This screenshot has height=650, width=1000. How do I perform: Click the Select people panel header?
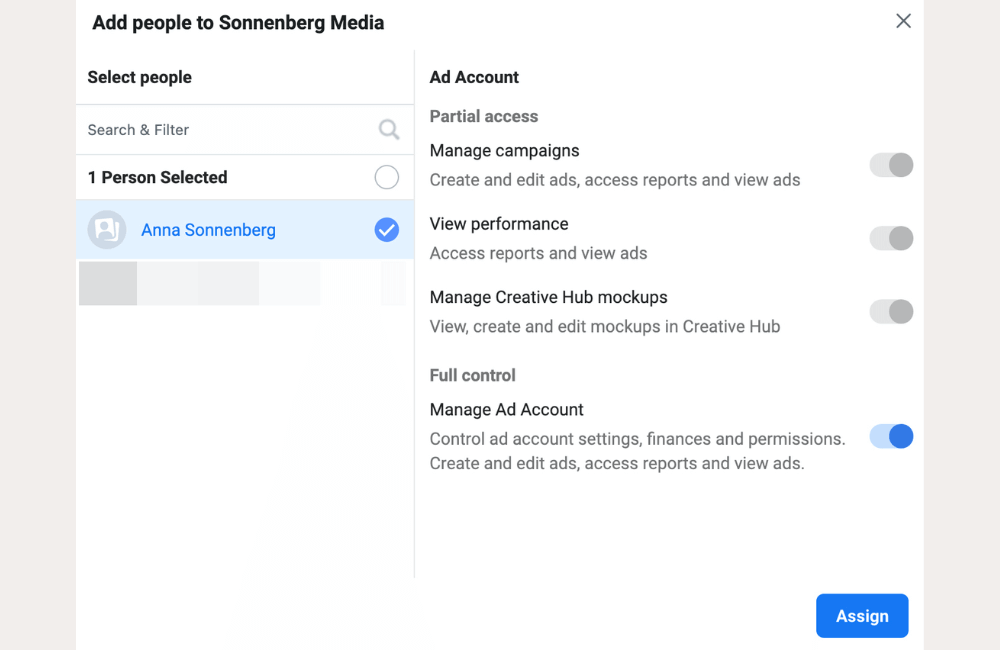click(x=140, y=77)
